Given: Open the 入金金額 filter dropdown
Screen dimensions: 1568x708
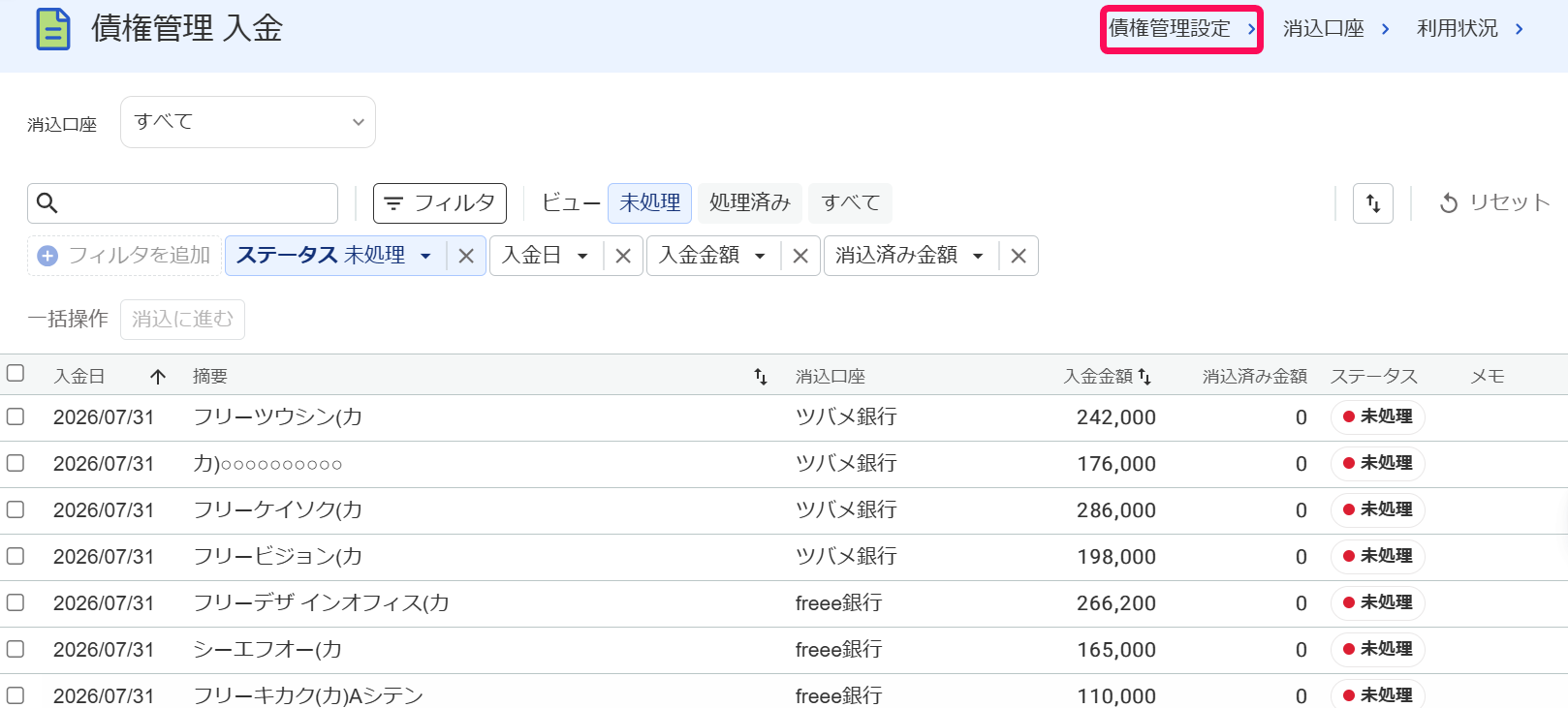Looking at the screenshot, I should coord(760,256).
